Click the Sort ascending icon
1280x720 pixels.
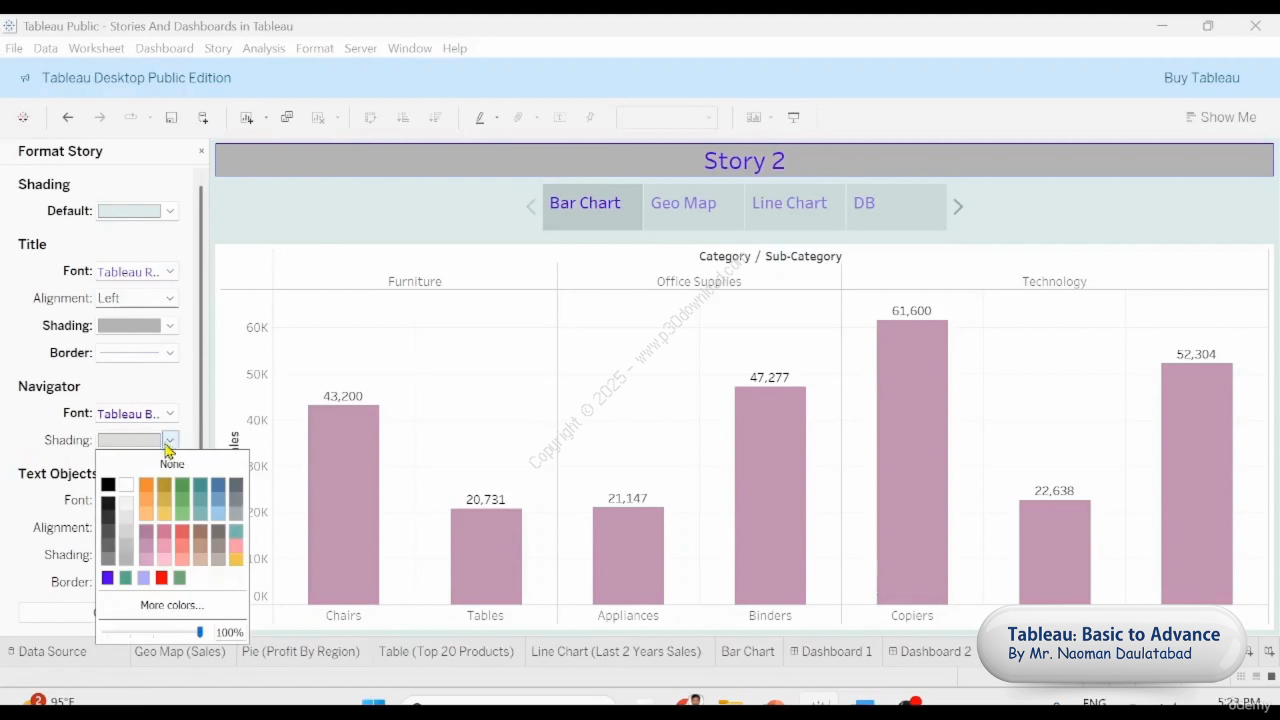[x=403, y=117]
